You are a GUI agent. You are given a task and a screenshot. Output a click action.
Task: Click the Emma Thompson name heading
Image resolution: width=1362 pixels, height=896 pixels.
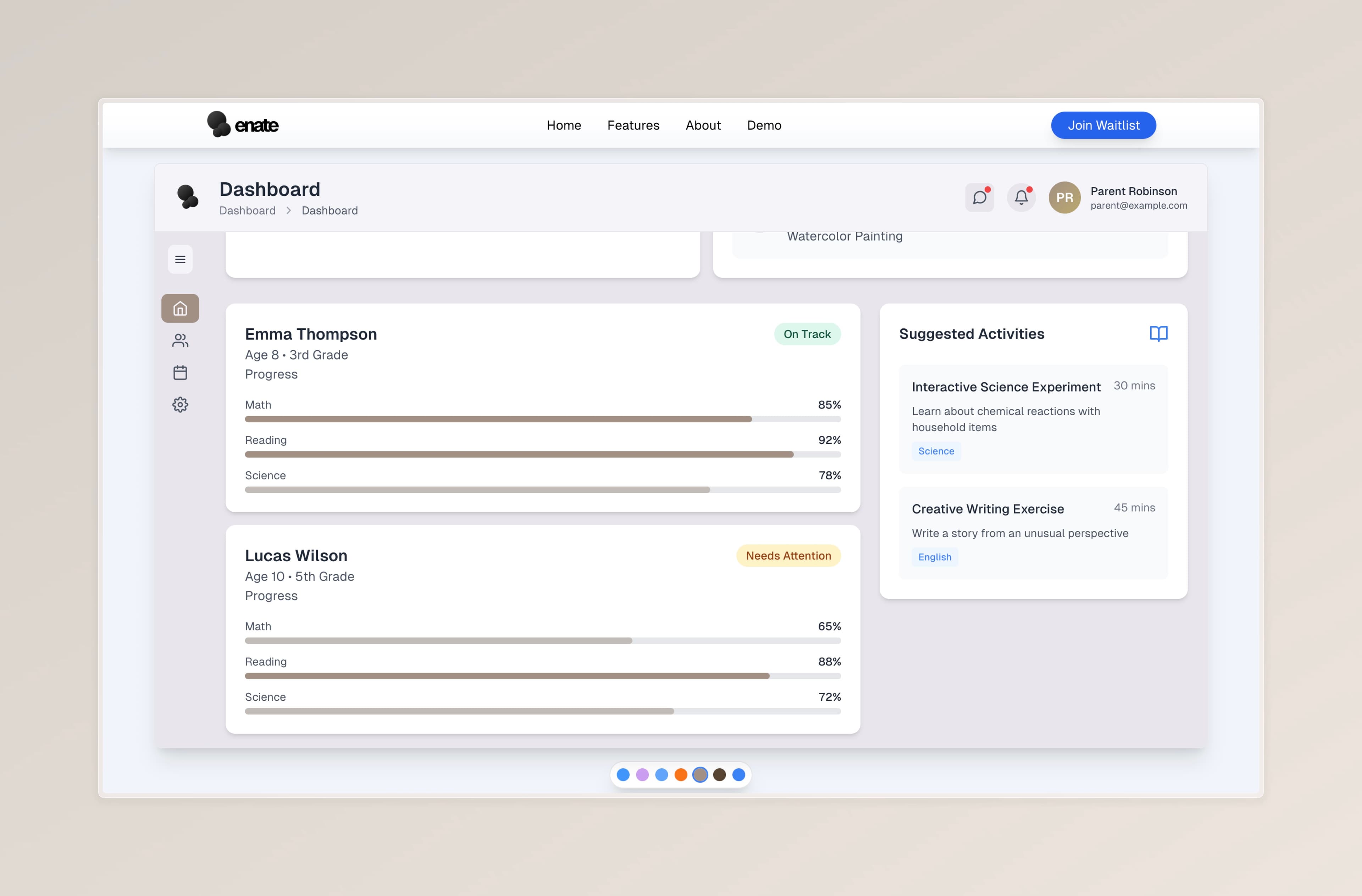(311, 334)
